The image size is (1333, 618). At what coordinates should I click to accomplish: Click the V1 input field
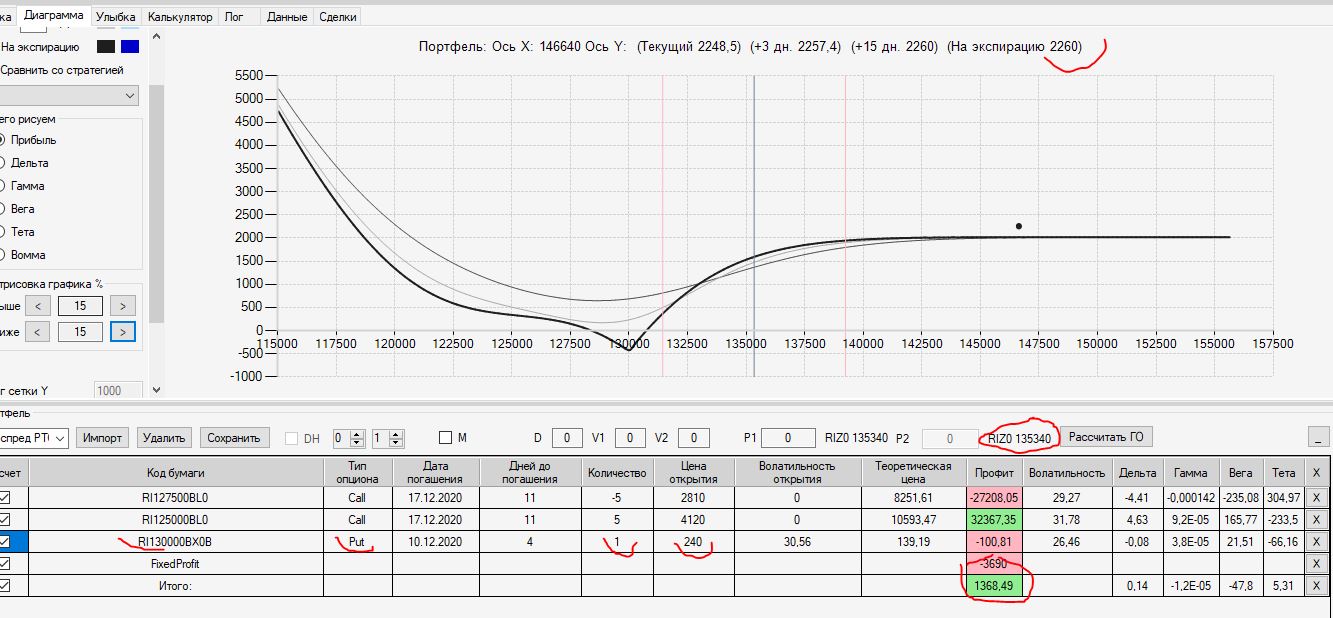[630, 437]
